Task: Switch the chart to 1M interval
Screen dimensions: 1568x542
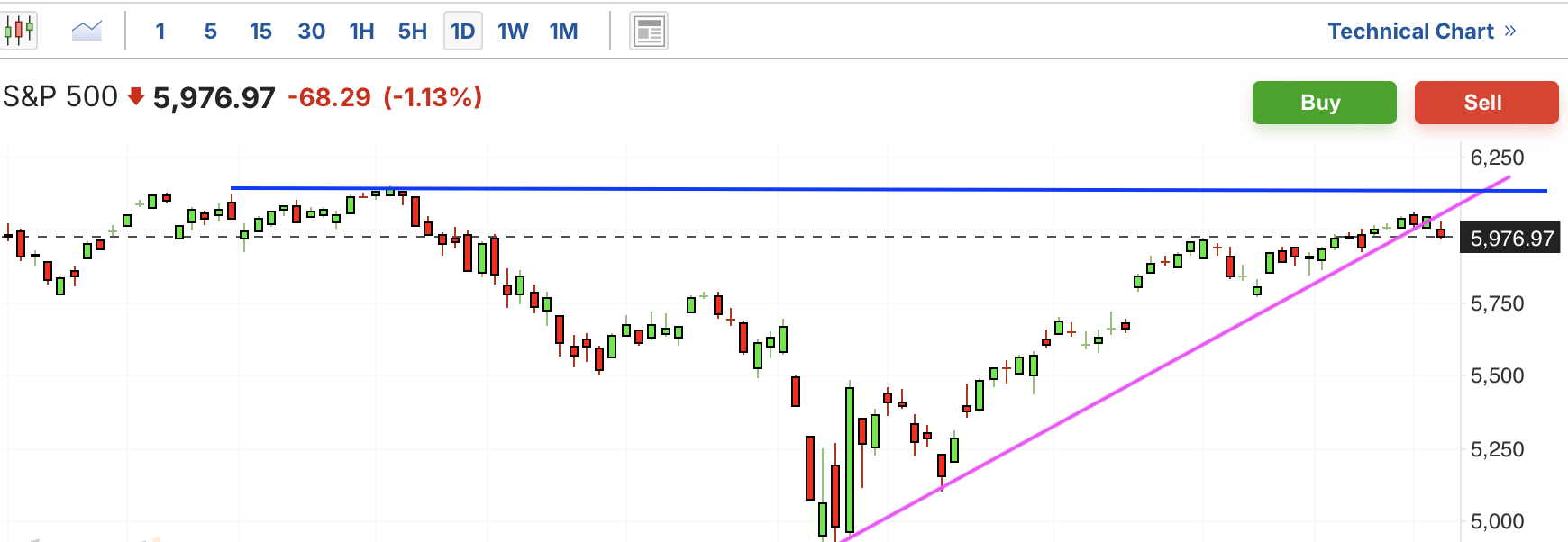Action: 563,32
